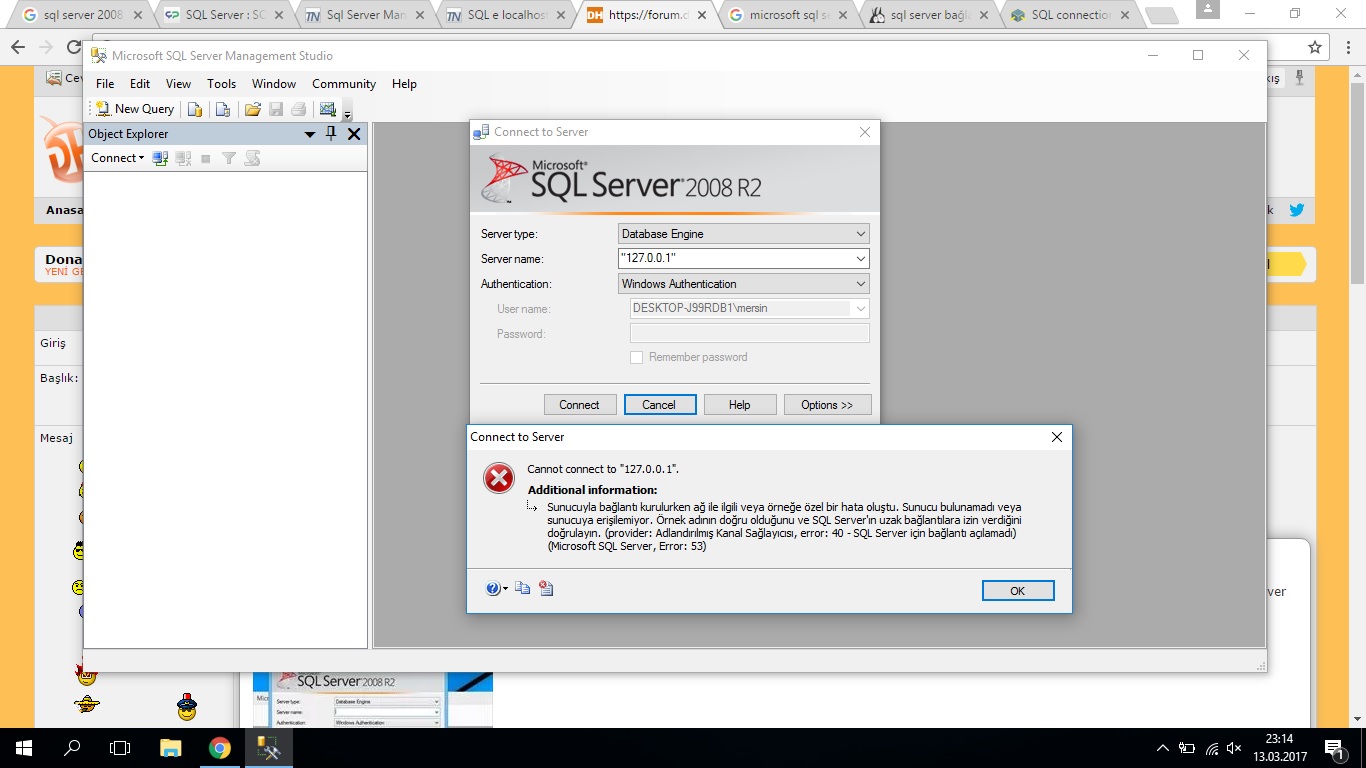Image resolution: width=1366 pixels, height=768 pixels.
Task: Click the Twitter bird icon on forum page
Action: (x=1297, y=210)
